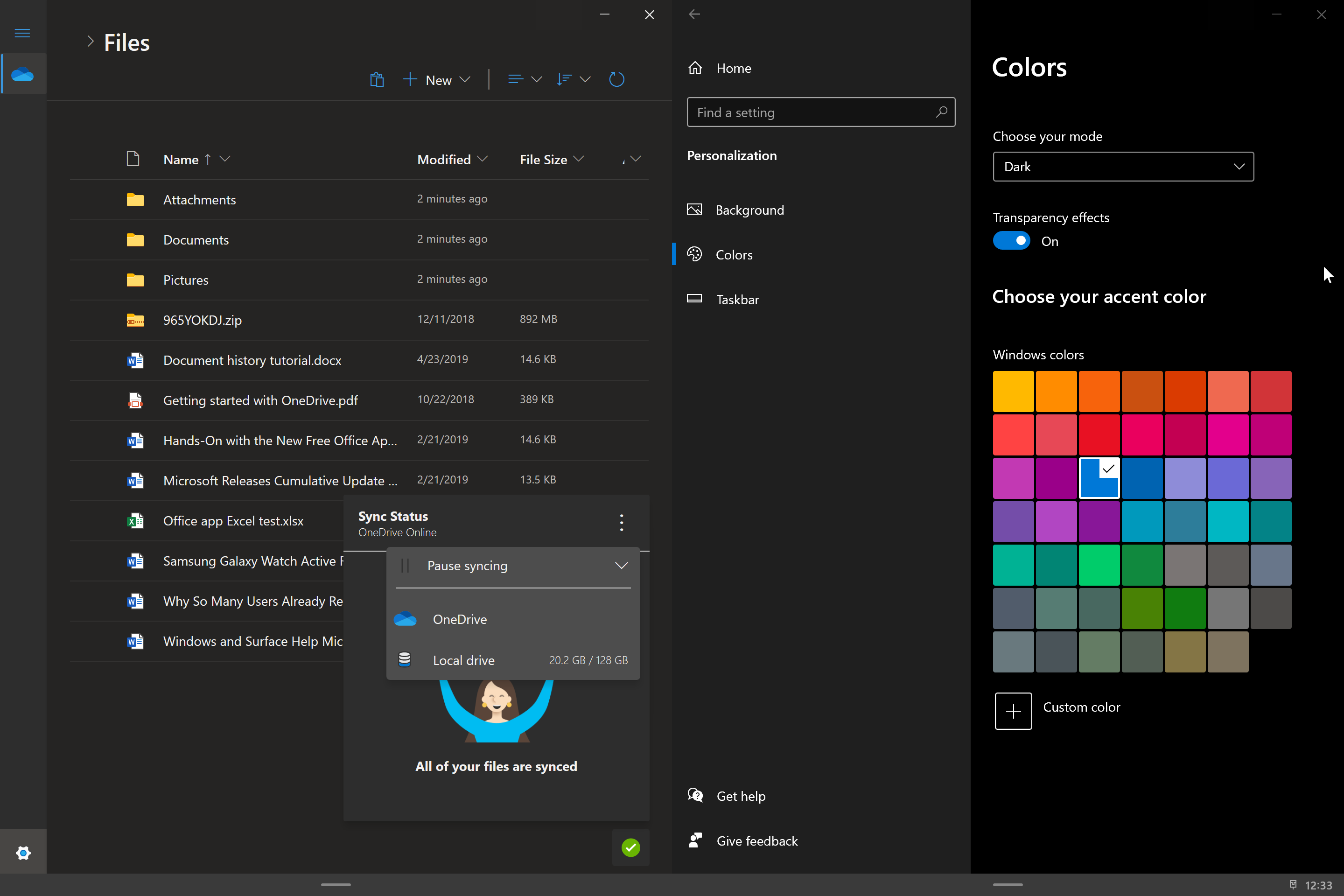
Task: Select Background under Personalization menu
Action: 750,209
